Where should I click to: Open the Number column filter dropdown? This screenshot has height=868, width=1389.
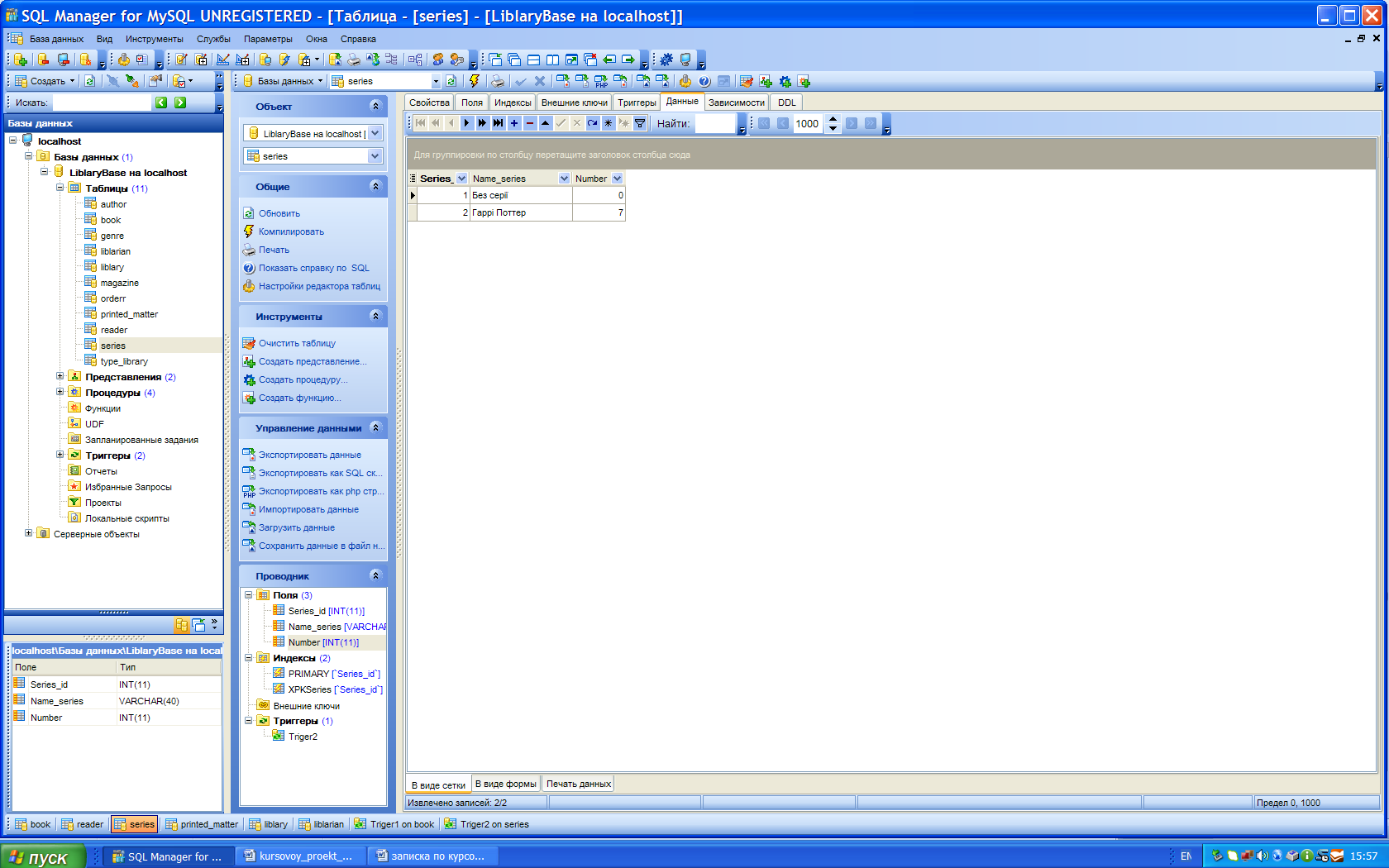click(x=617, y=179)
